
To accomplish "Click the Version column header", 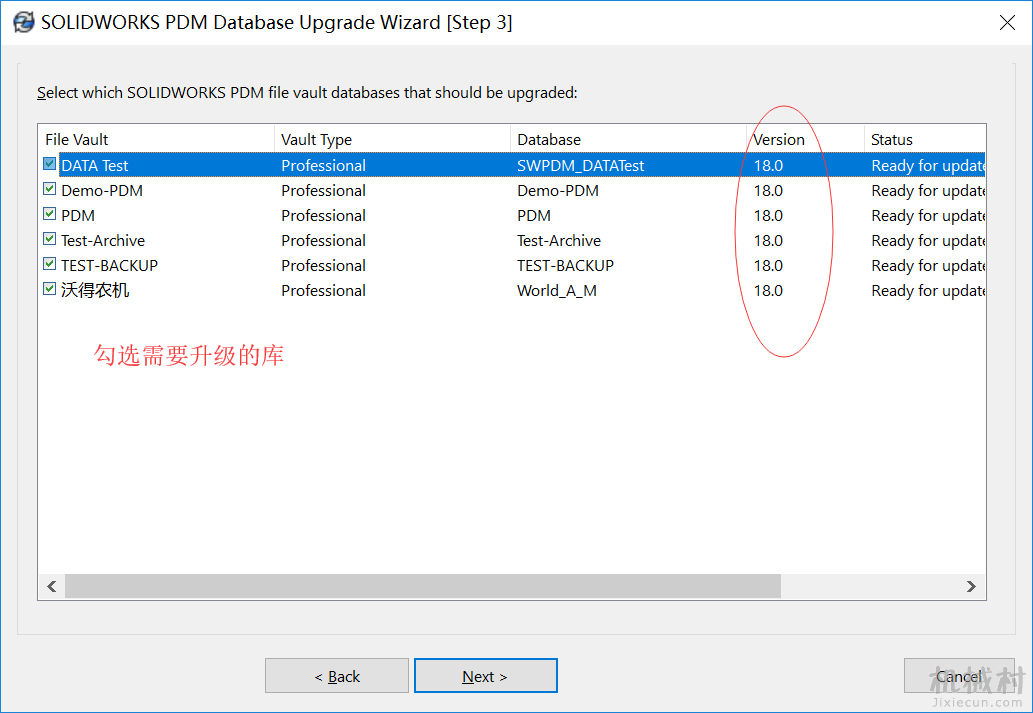I will click(806, 139).
